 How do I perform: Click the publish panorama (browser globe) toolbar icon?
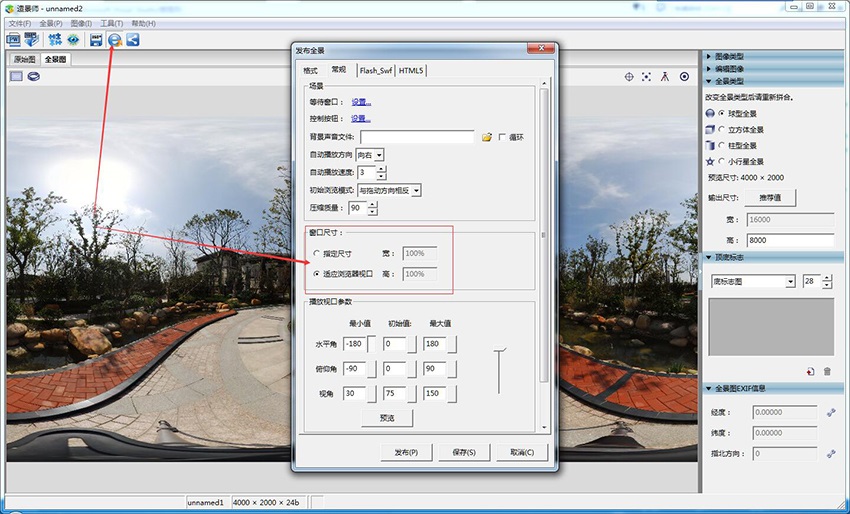point(115,40)
